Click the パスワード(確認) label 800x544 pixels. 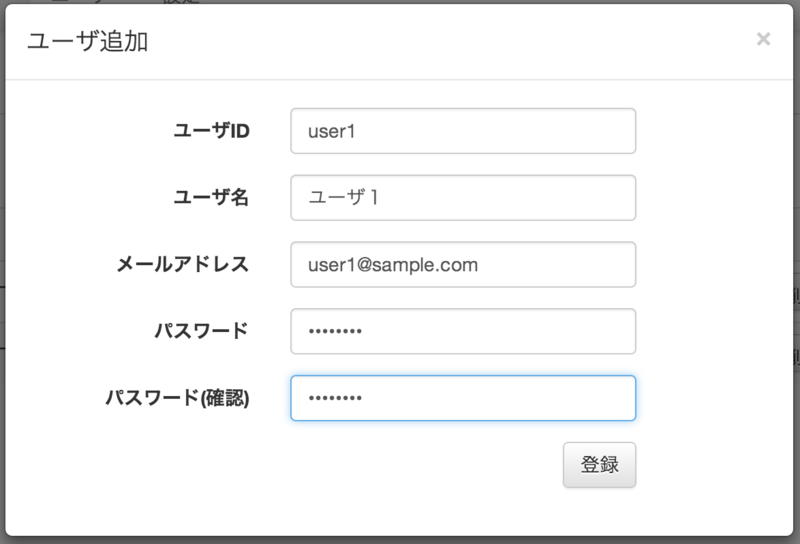pos(177,398)
